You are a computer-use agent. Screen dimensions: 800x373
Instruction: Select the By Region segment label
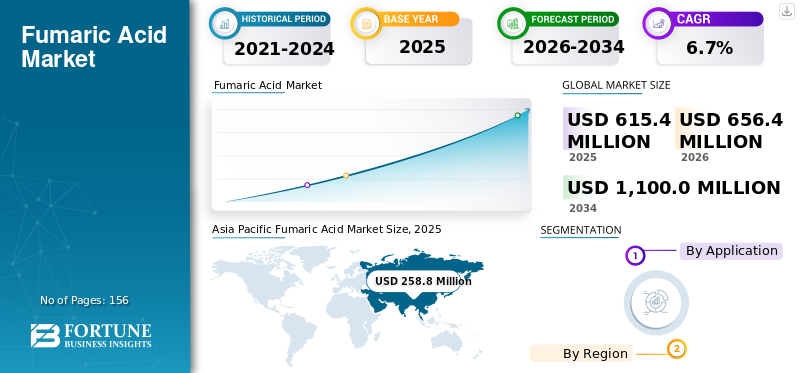click(581, 353)
